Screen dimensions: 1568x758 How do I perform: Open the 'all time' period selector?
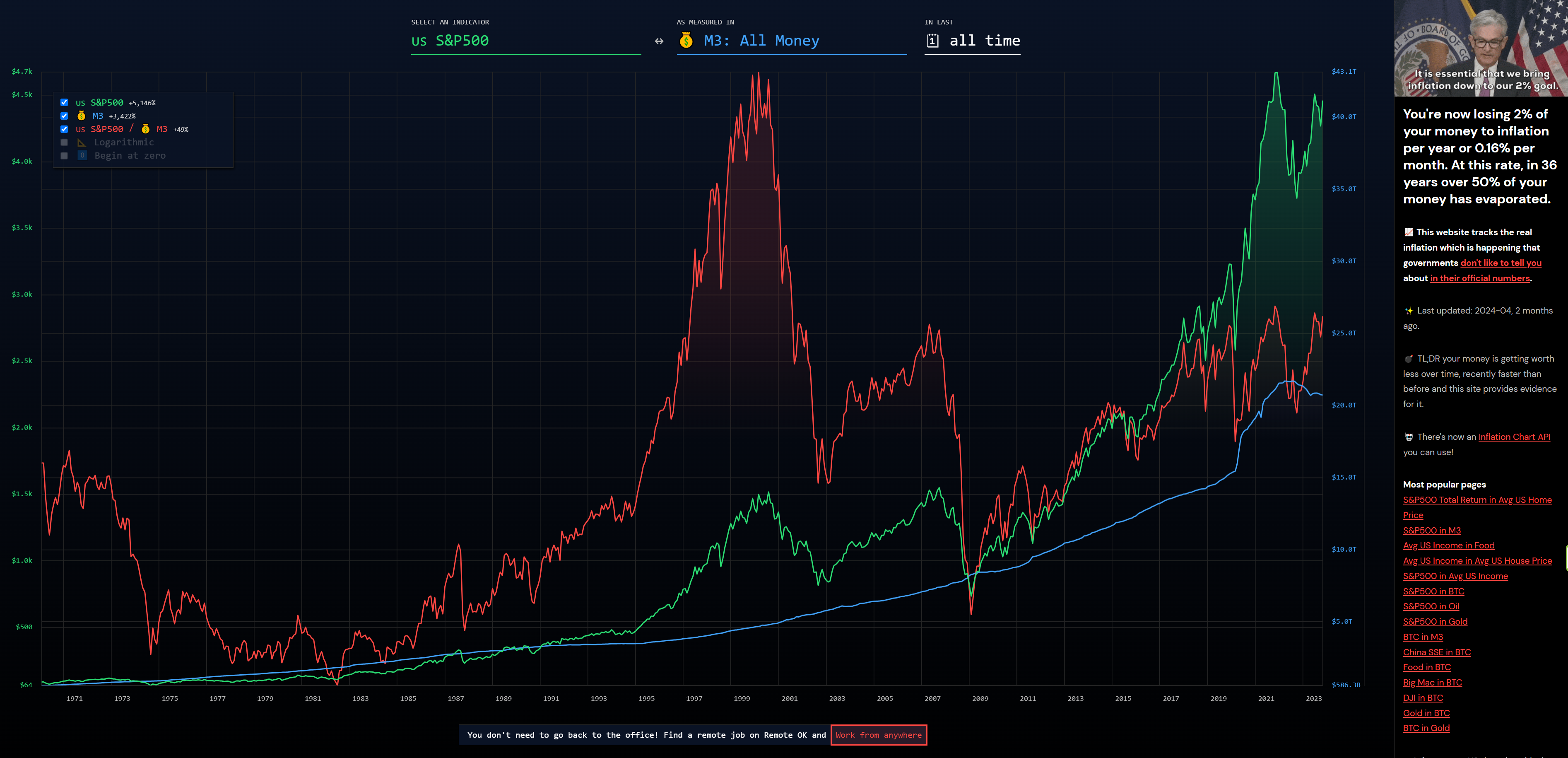click(972, 41)
